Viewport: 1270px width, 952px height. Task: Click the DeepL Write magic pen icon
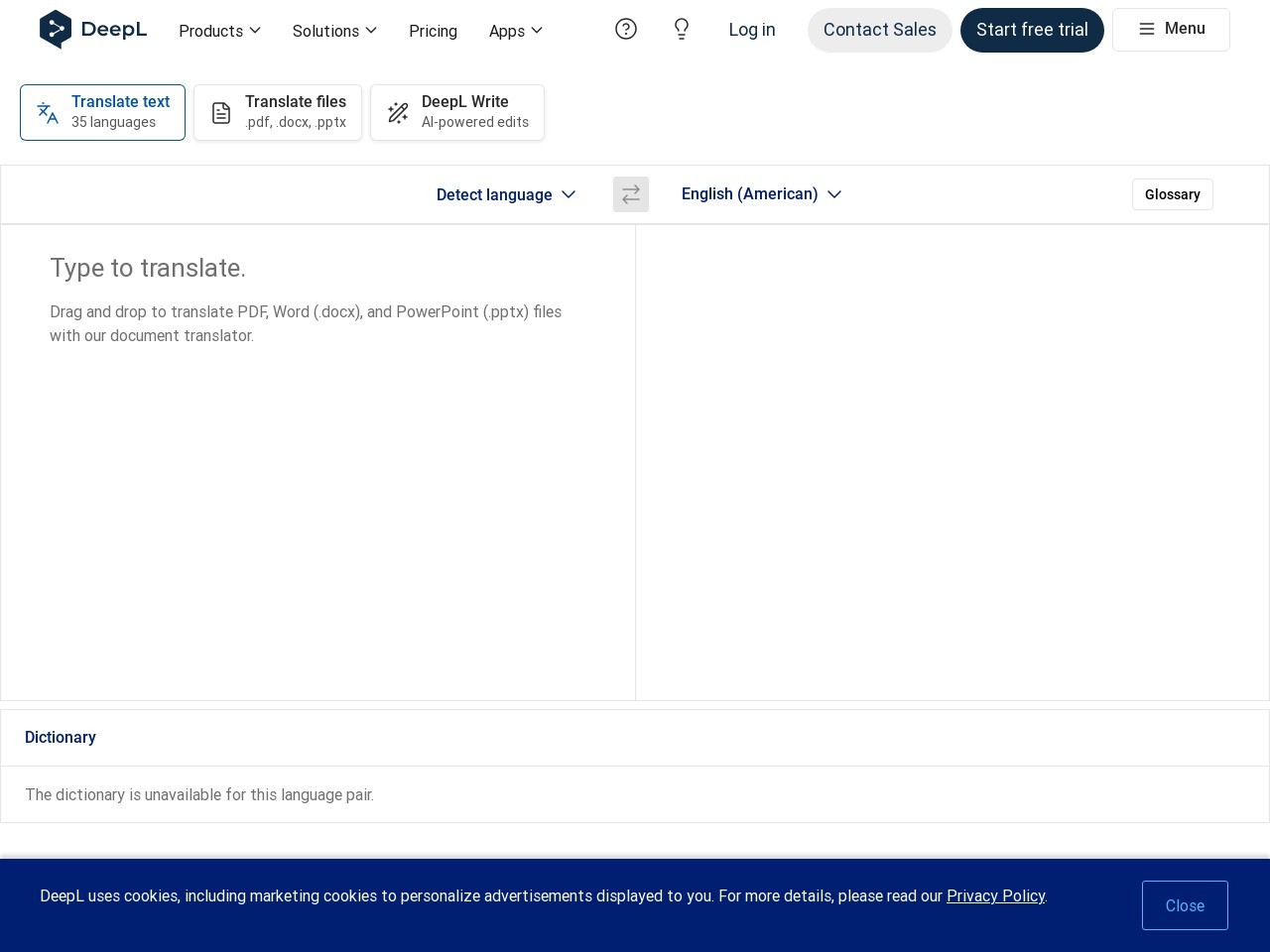pos(398,113)
